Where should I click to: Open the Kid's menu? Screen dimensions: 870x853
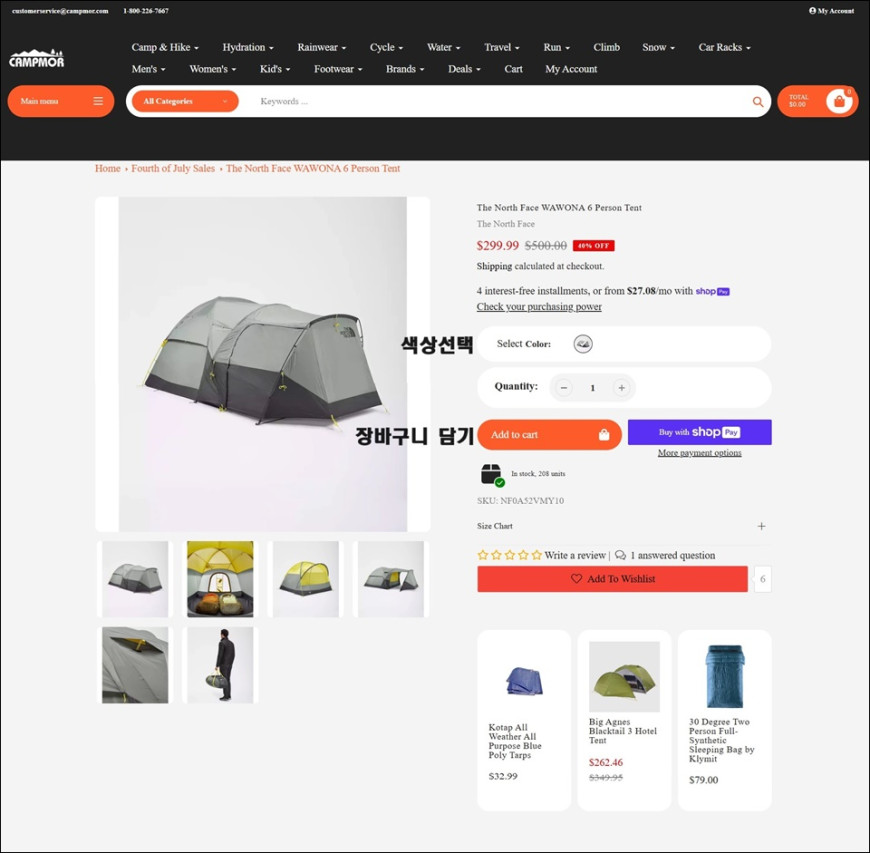pyautogui.click(x=275, y=69)
